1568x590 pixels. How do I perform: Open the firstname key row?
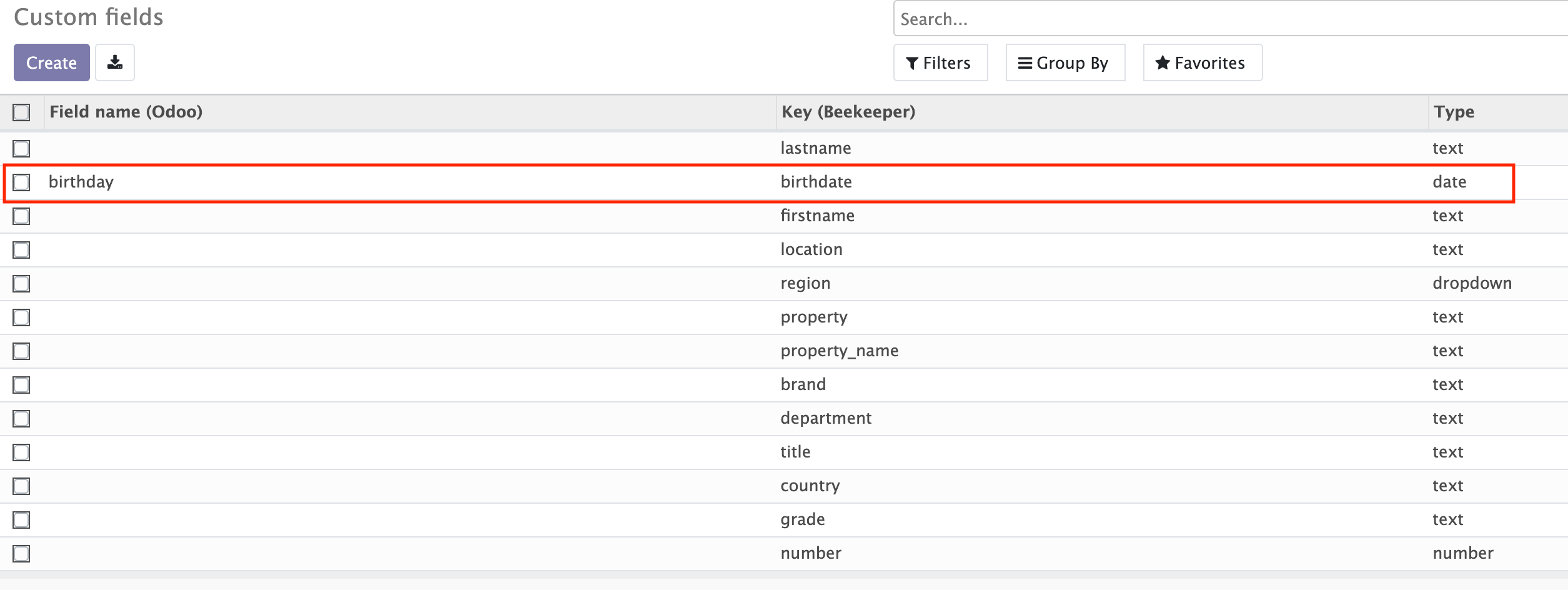[817, 216]
